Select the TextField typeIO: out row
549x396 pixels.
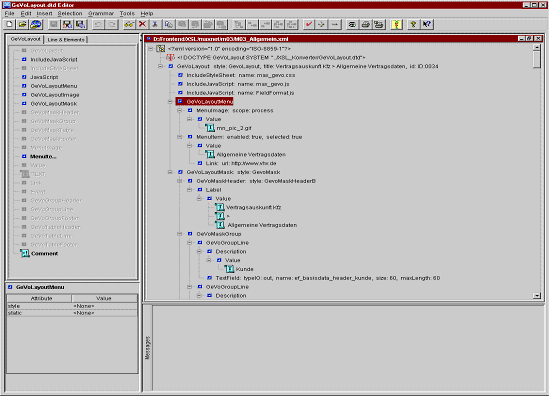pos(328,278)
